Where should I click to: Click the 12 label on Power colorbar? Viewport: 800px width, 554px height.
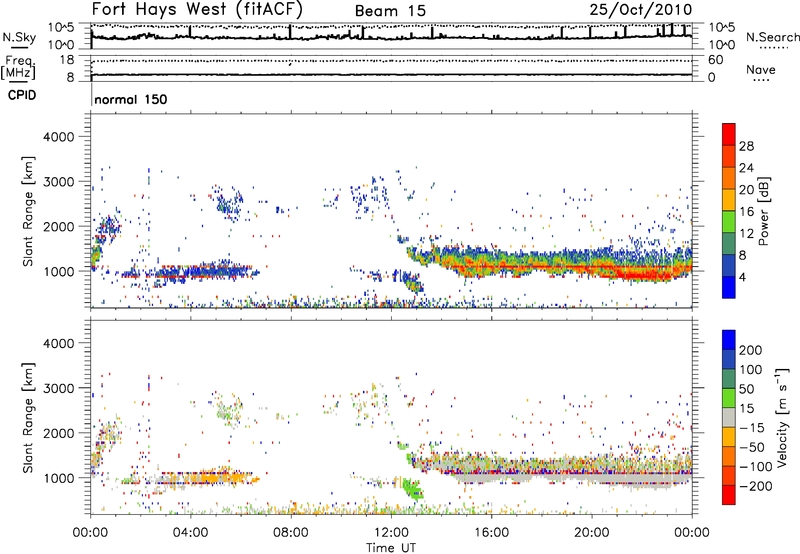tap(746, 234)
